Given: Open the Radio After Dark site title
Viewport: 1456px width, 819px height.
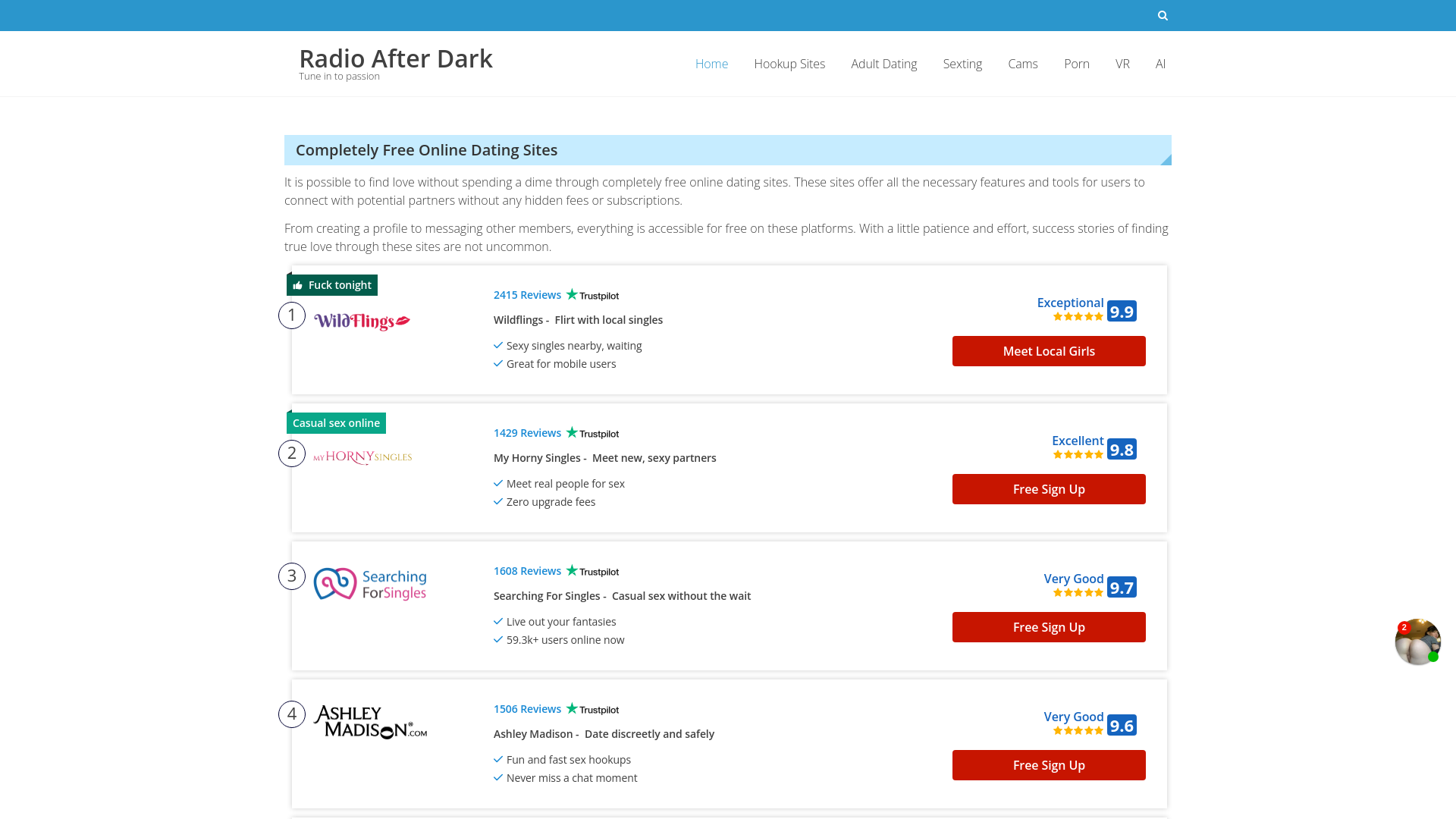Looking at the screenshot, I should coord(396,58).
